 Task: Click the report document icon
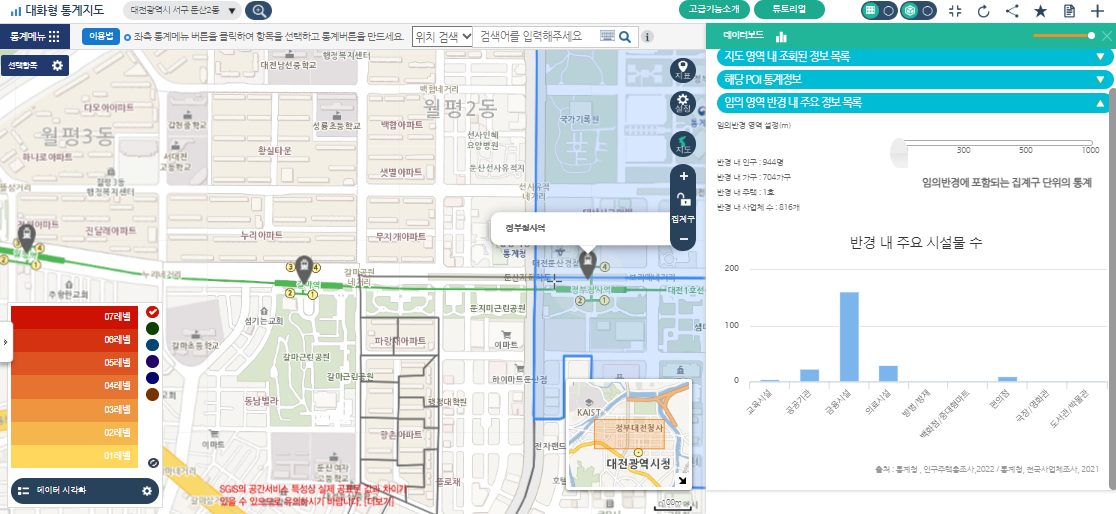coord(1069,11)
